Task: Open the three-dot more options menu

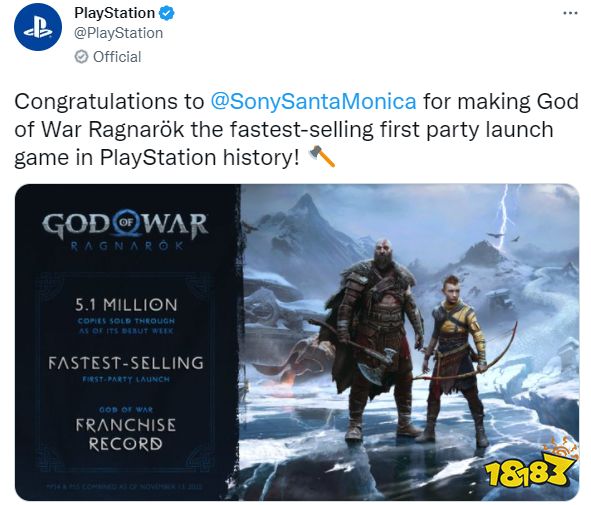Action: [570, 13]
